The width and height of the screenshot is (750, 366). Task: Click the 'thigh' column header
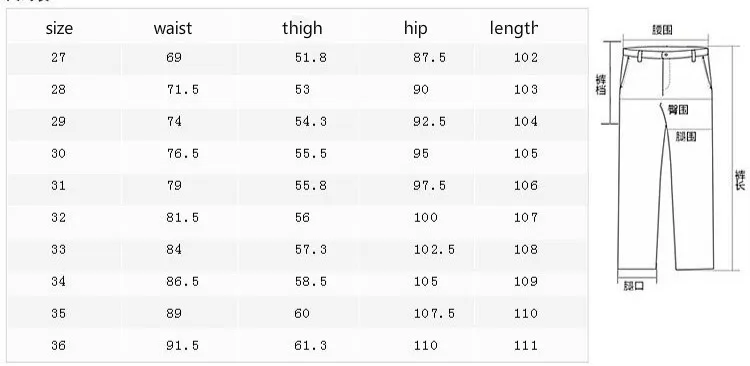(x=302, y=28)
